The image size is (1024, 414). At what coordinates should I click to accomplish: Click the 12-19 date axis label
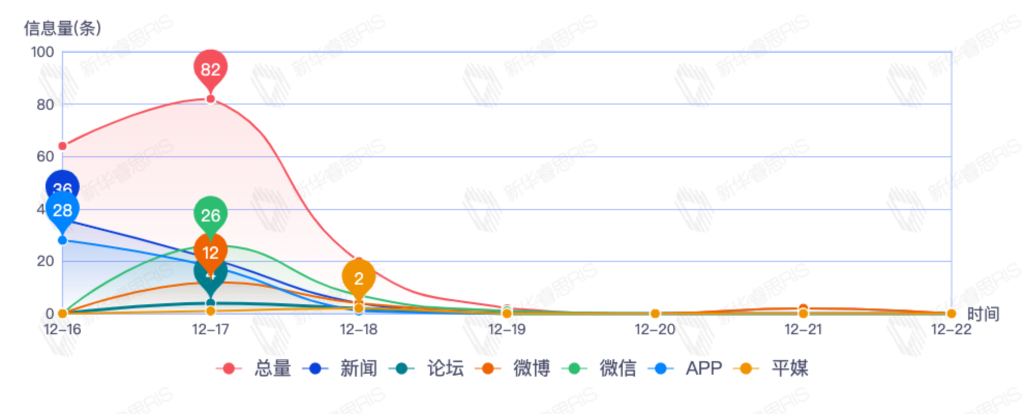tap(506, 329)
